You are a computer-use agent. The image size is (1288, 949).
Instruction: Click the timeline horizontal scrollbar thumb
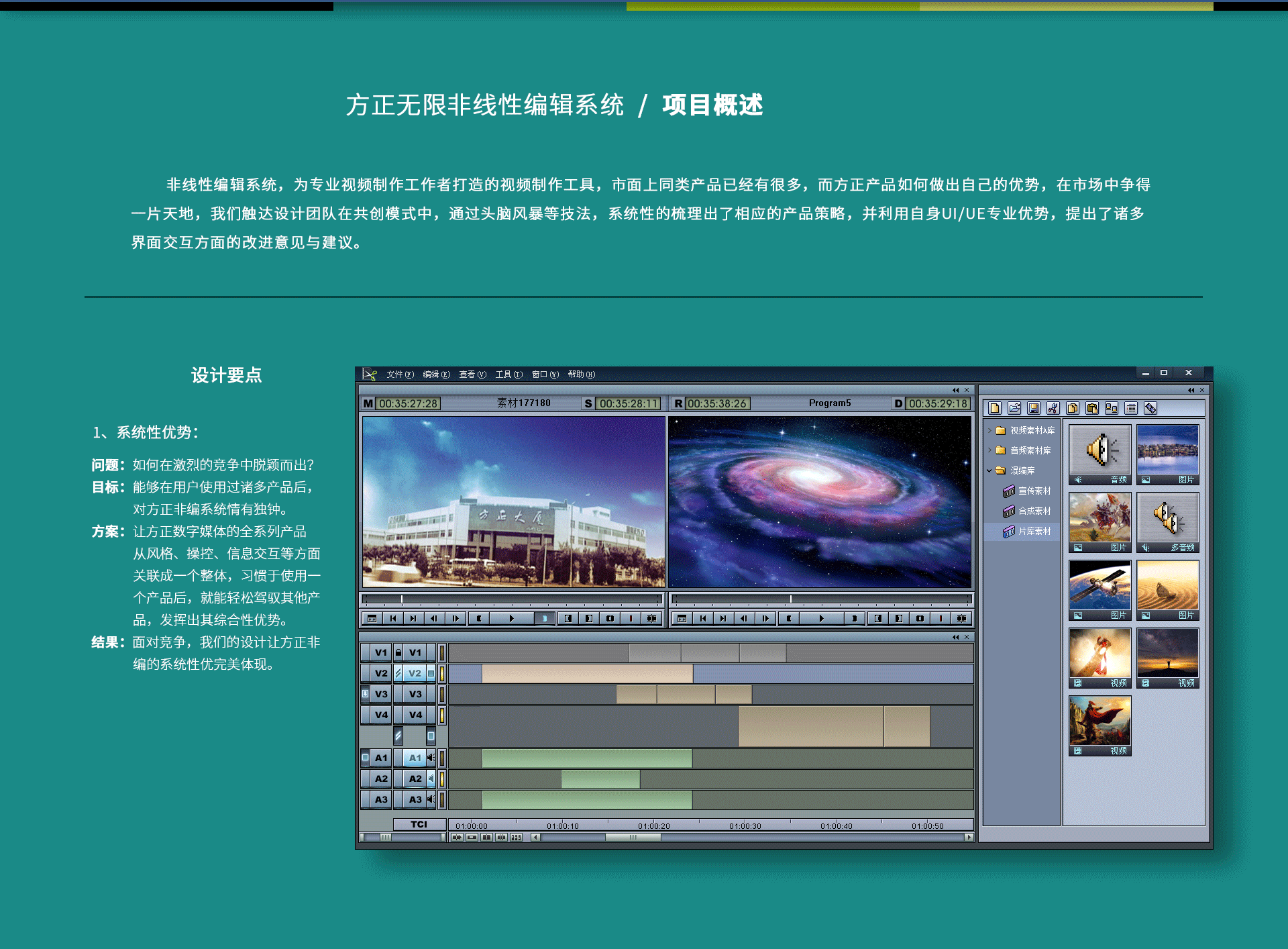click(x=633, y=837)
